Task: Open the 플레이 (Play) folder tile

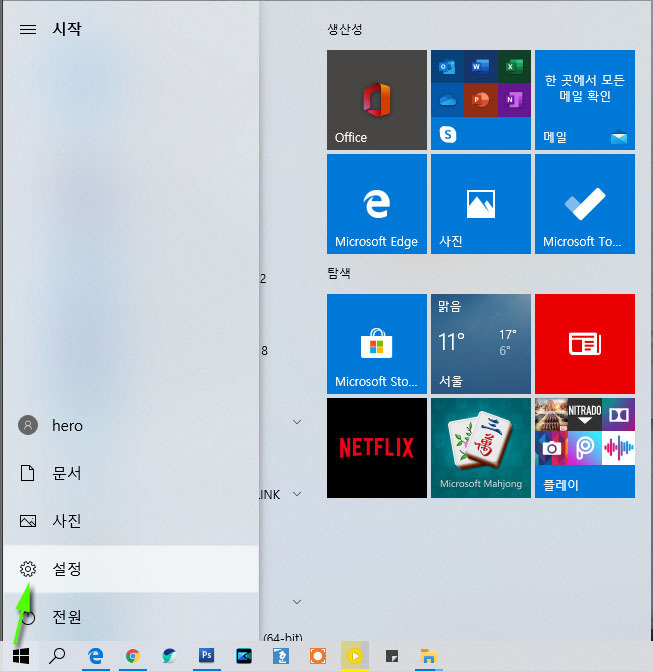Action: click(x=585, y=448)
